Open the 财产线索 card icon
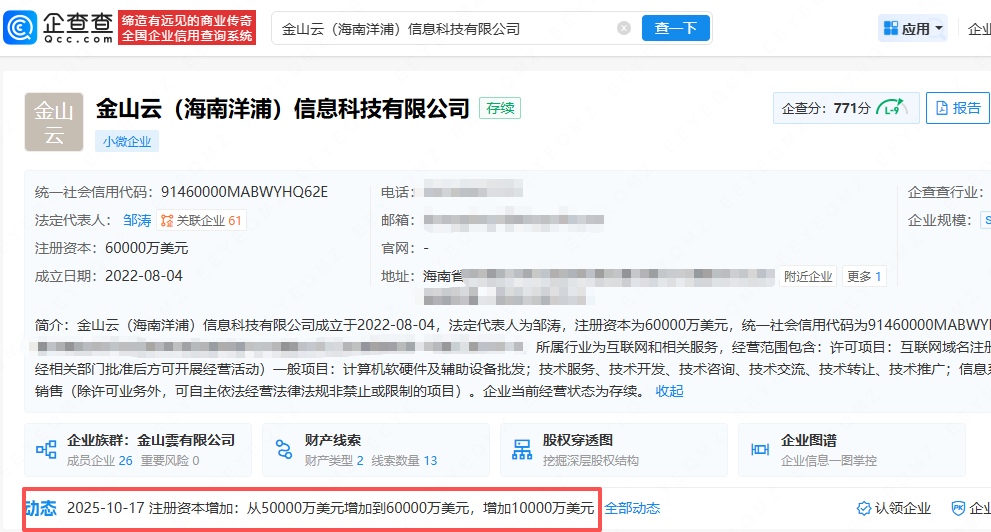The image size is (991, 532). [284, 450]
